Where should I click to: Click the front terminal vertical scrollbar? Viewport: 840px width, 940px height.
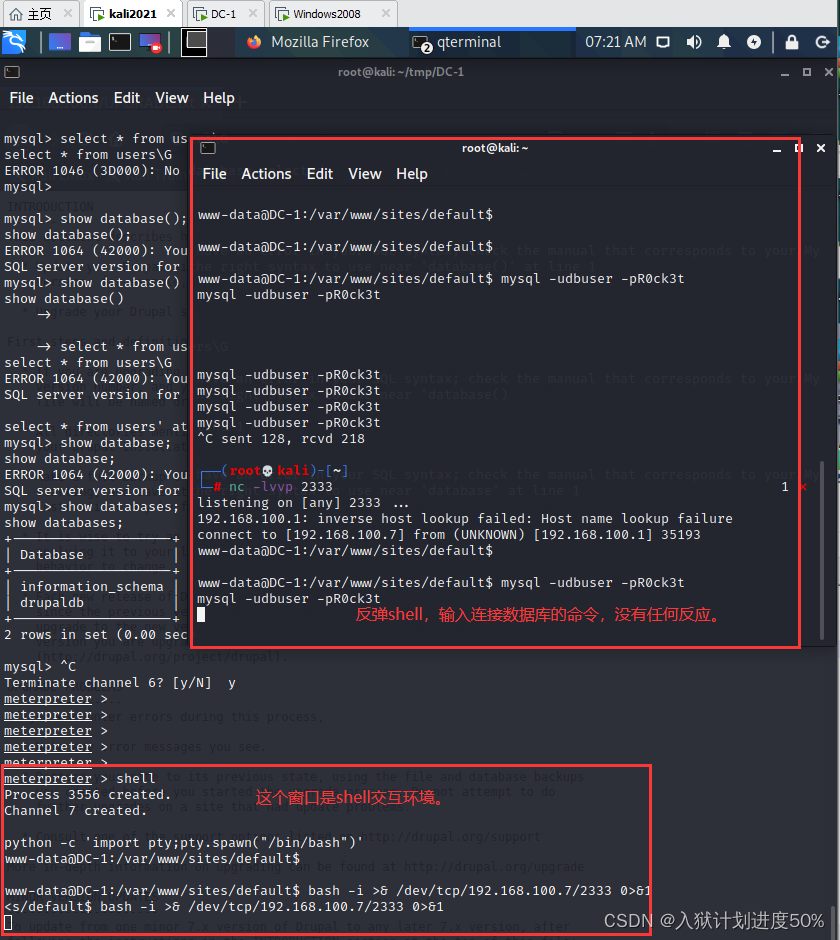pyautogui.click(x=821, y=550)
